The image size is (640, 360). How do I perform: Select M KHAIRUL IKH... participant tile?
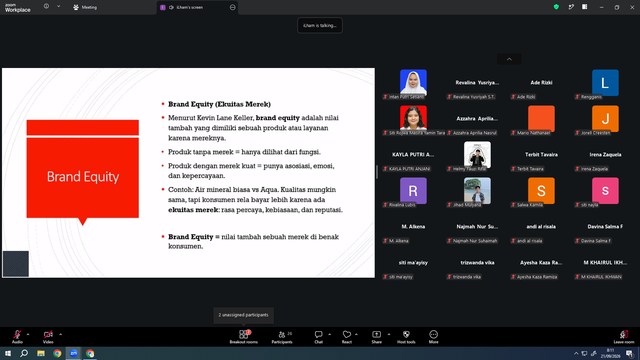(605, 262)
